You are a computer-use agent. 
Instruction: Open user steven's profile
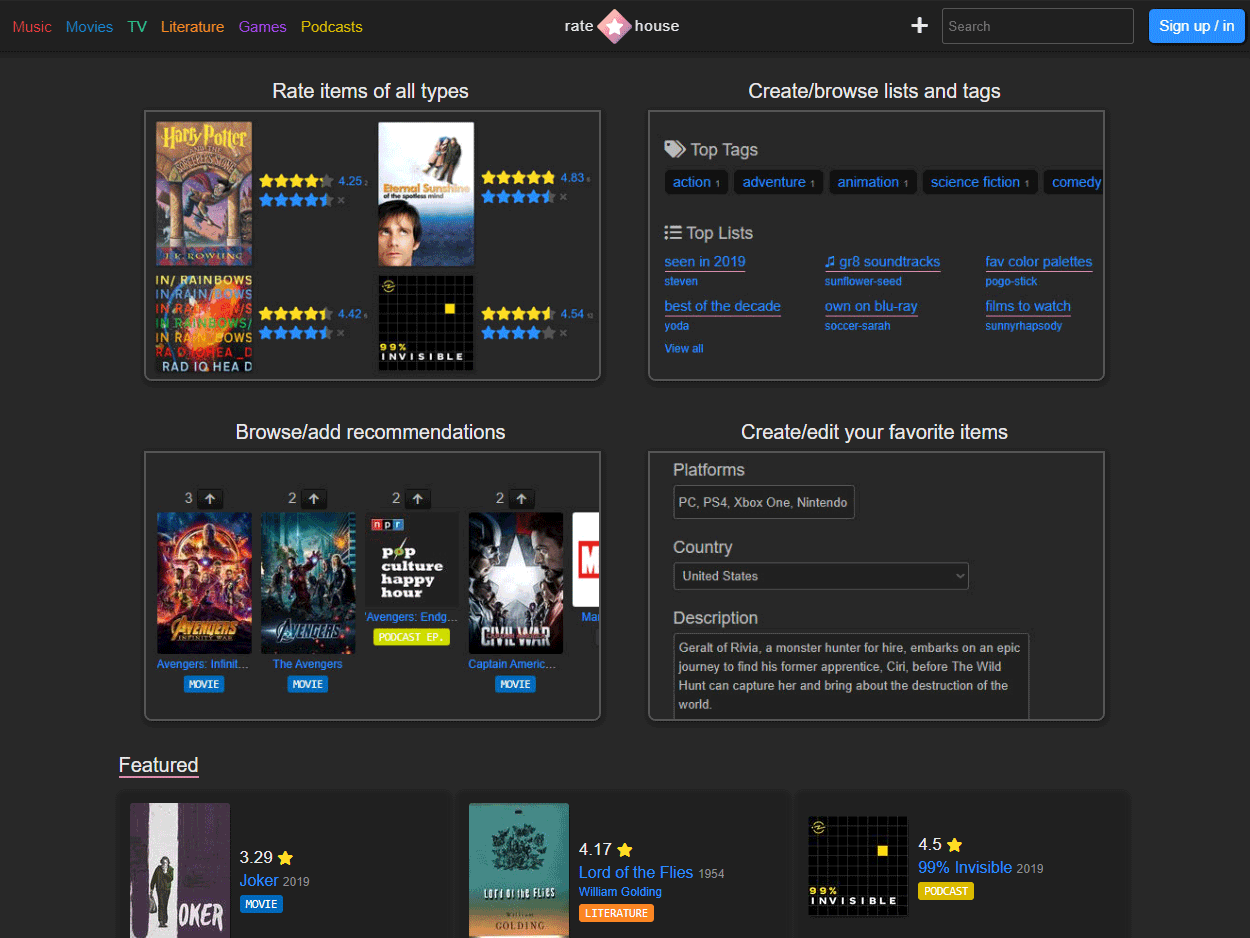coord(681,281)
